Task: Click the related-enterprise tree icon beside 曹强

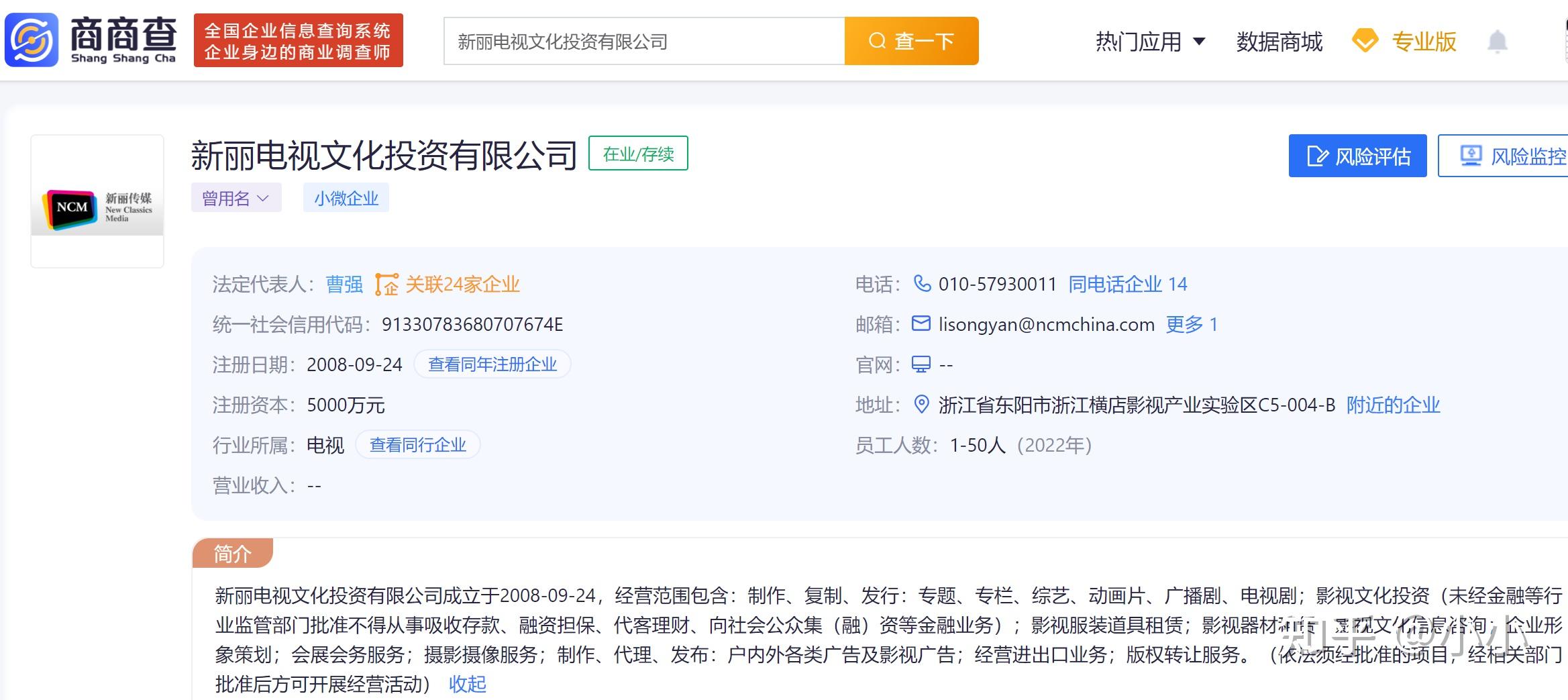Action: (386, 285)
